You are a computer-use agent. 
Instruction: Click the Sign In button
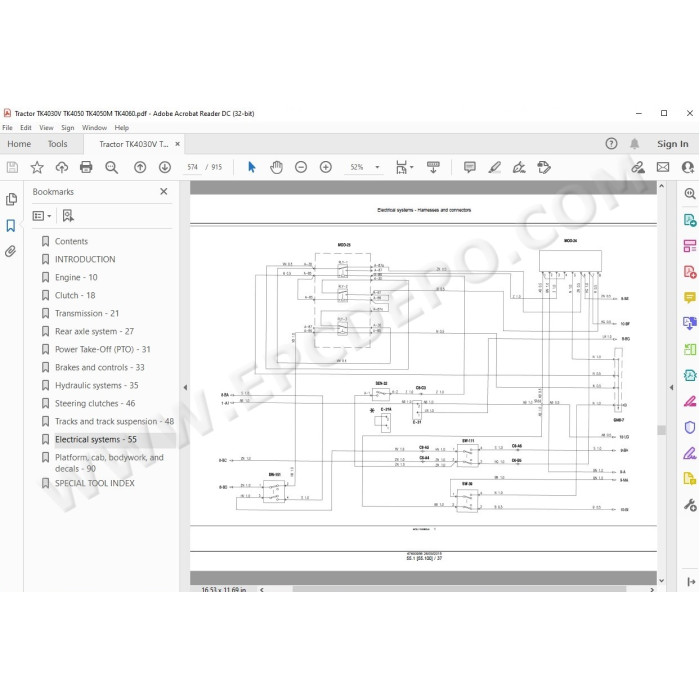tap(672, 144)
